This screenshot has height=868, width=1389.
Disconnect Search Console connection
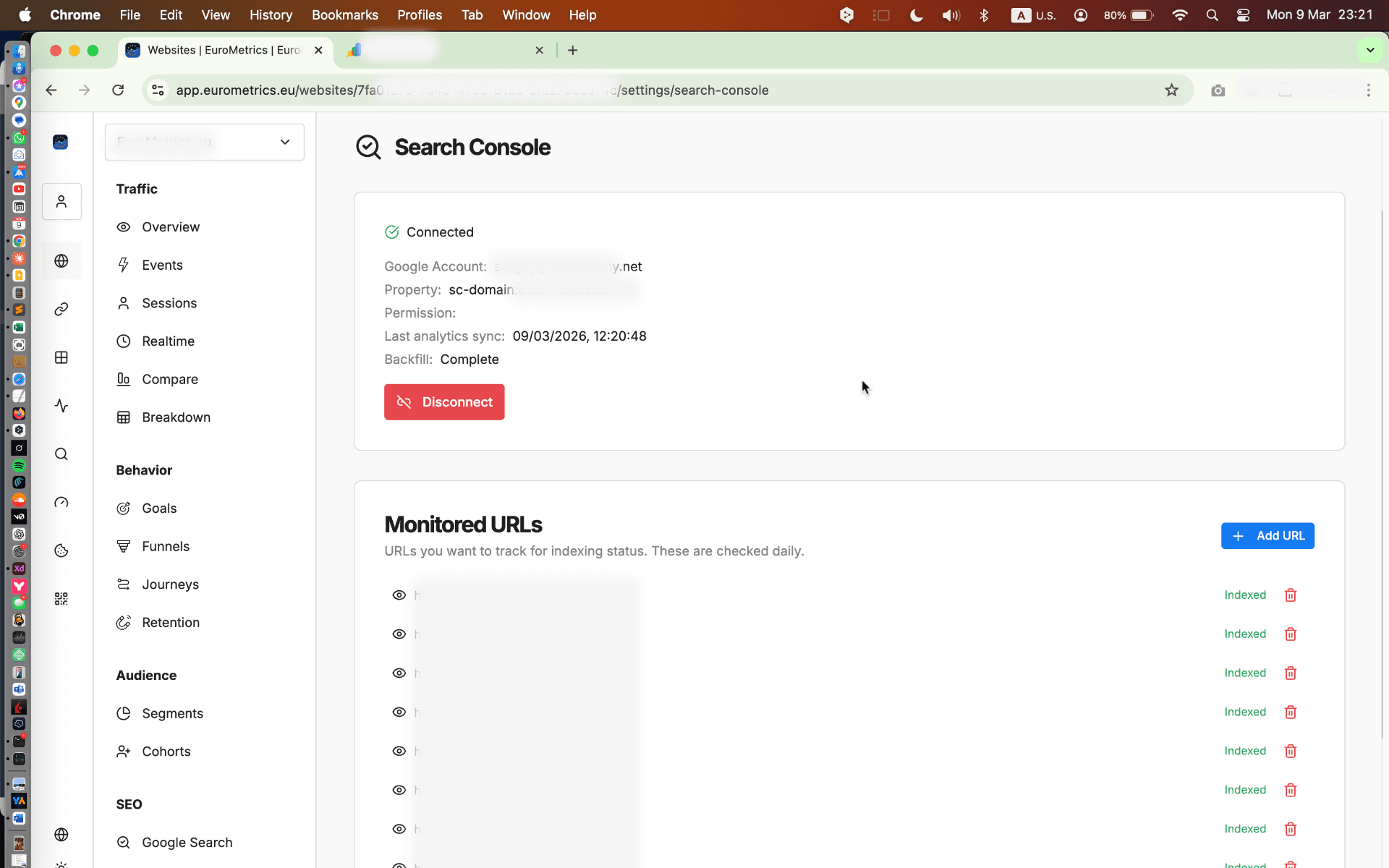[444, 402]
